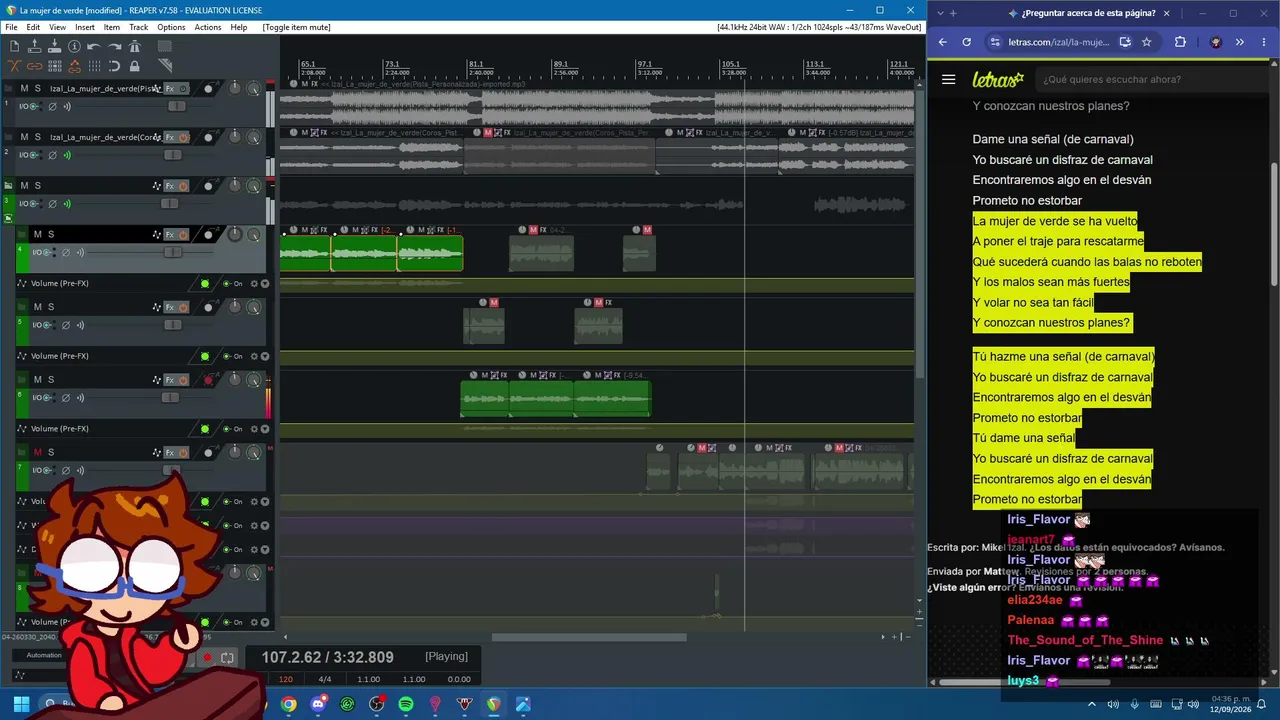Open the Track menu

pos(138,27)
